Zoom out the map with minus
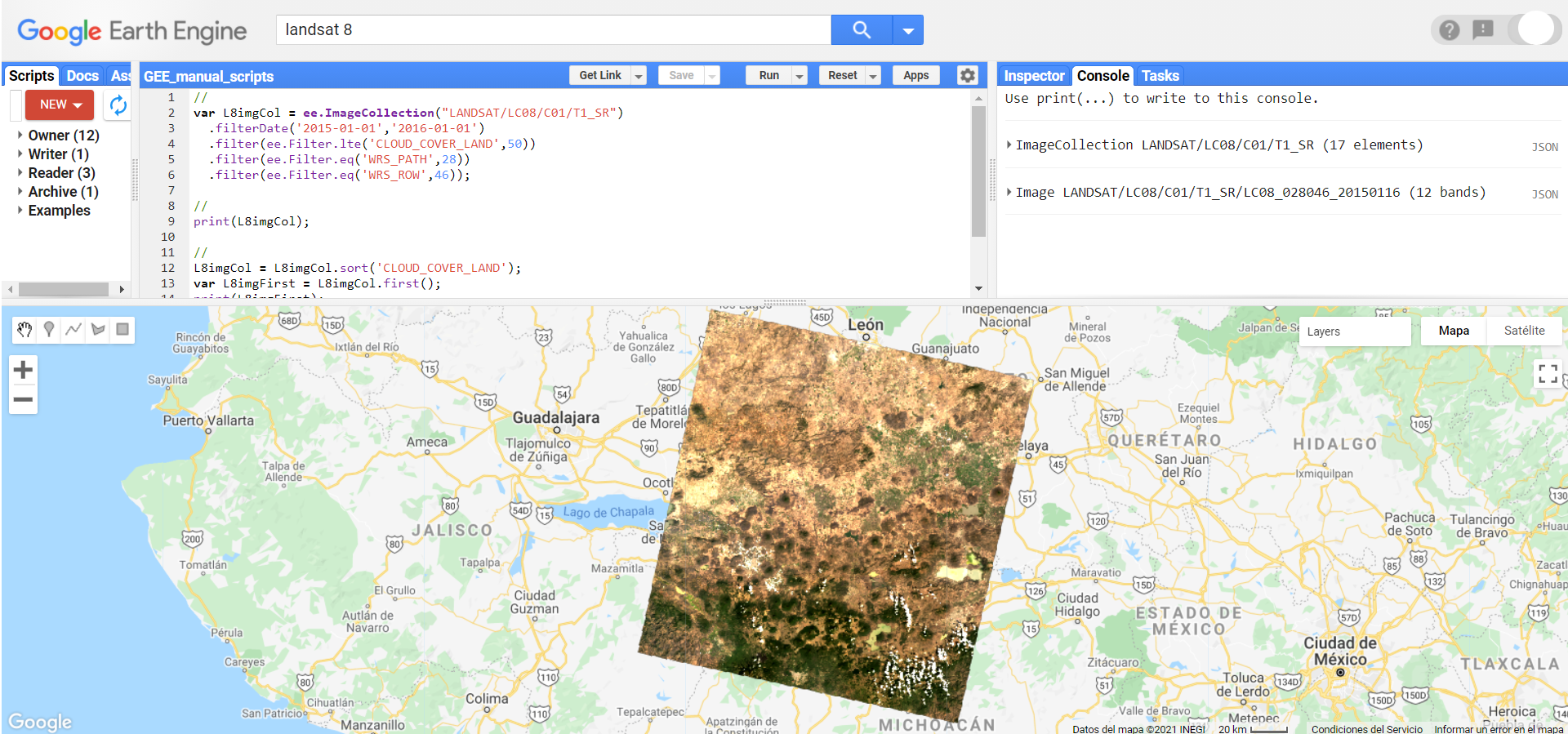This screenshot has height=734, width=1568. (23, 399)
